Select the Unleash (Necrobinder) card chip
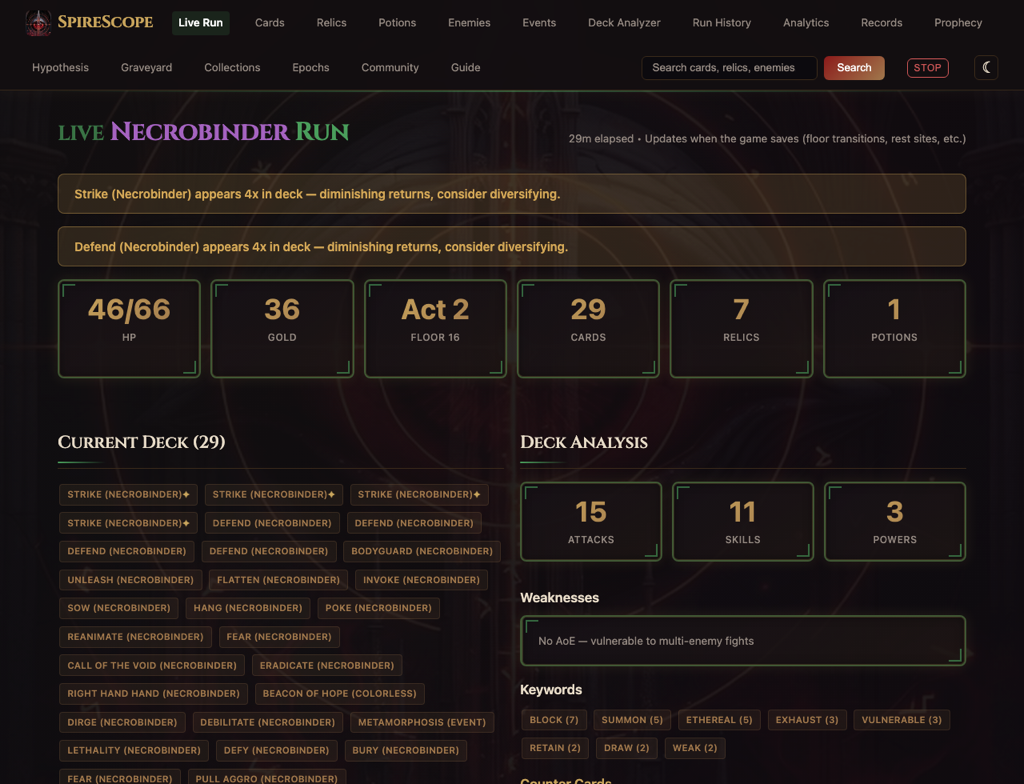1024x784 pixels. tap(131, 580)
